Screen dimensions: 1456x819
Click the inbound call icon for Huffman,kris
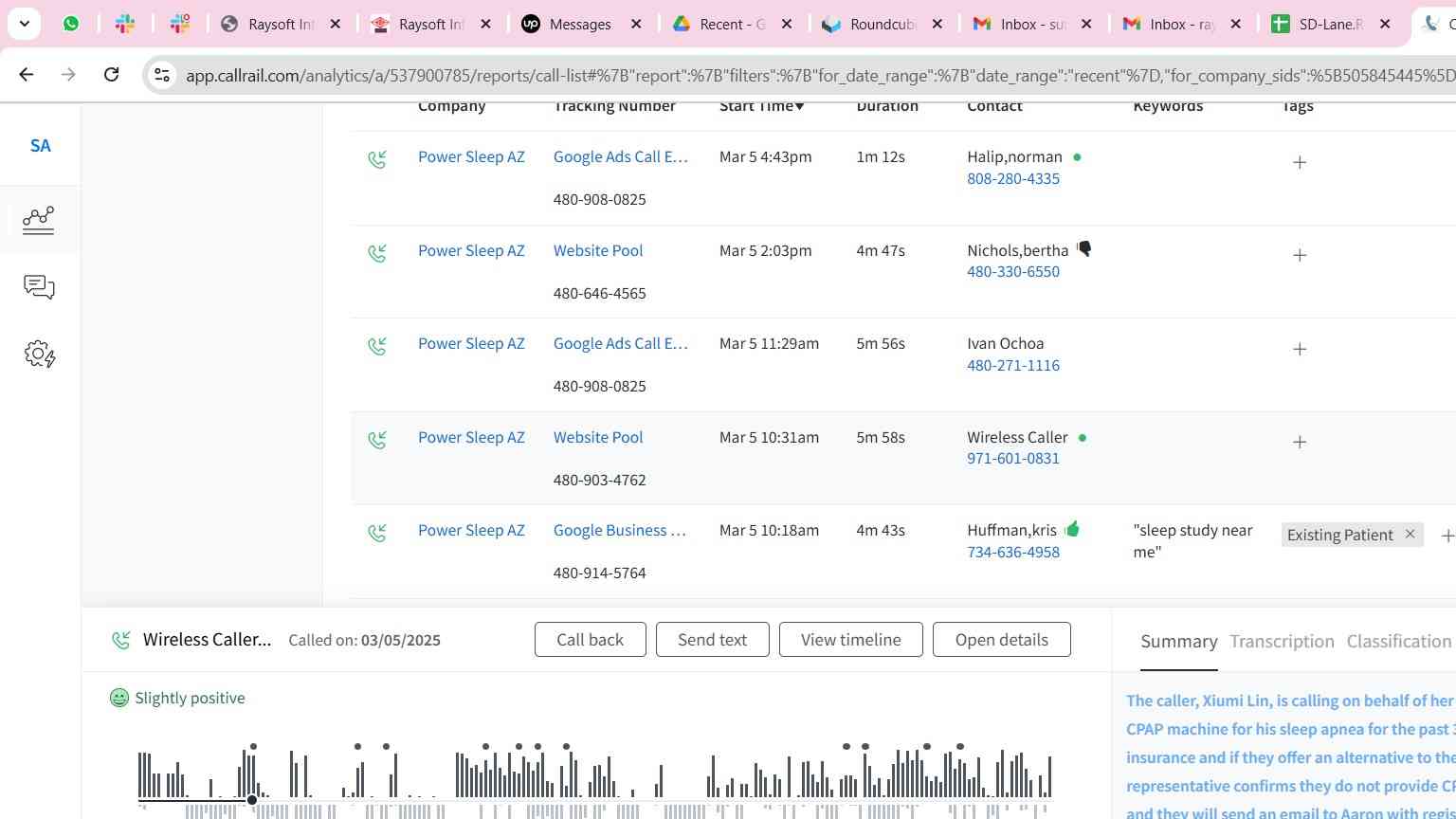pyautogui.click(x=377, y=533)
